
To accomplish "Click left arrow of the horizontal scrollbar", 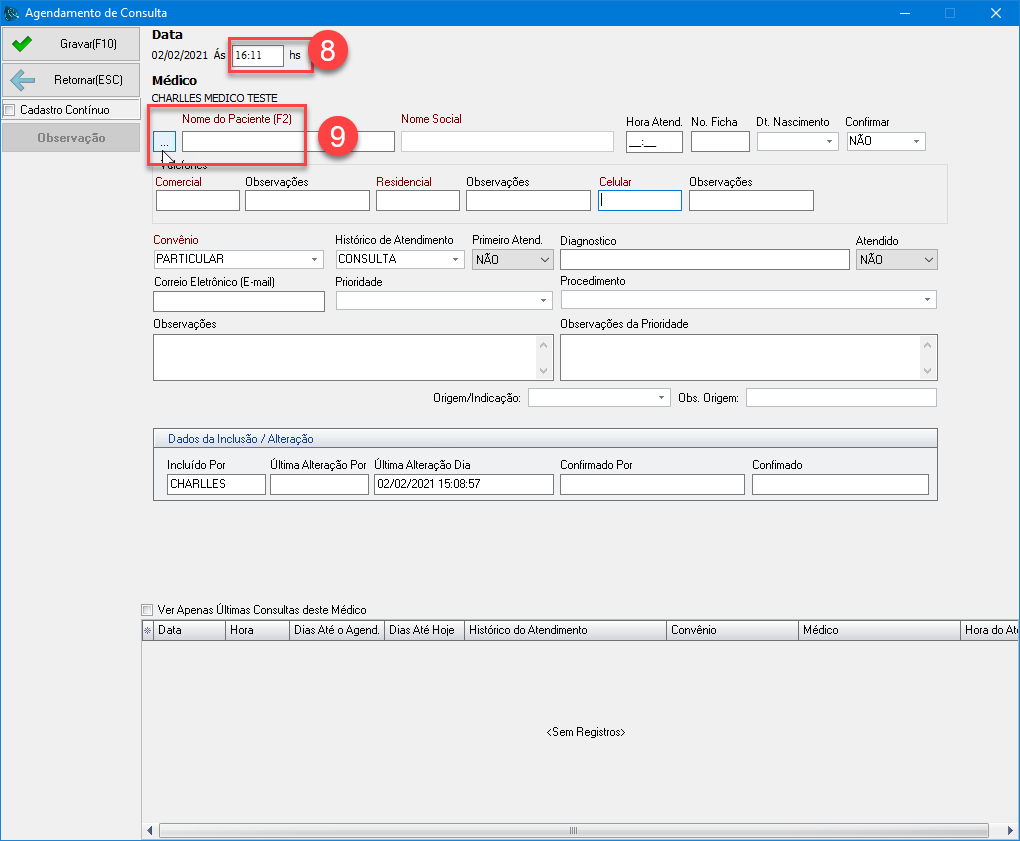I will pos(151,830).
